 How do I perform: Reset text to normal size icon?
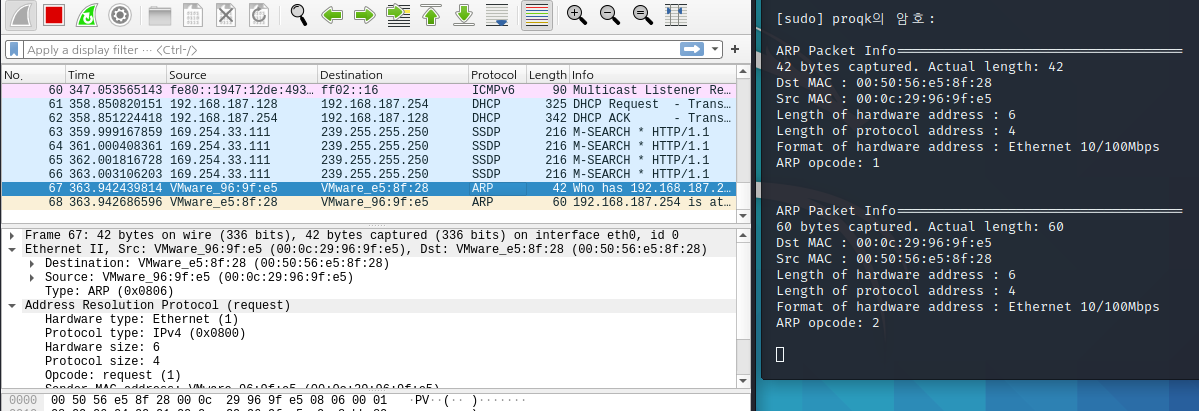(642, 15)
